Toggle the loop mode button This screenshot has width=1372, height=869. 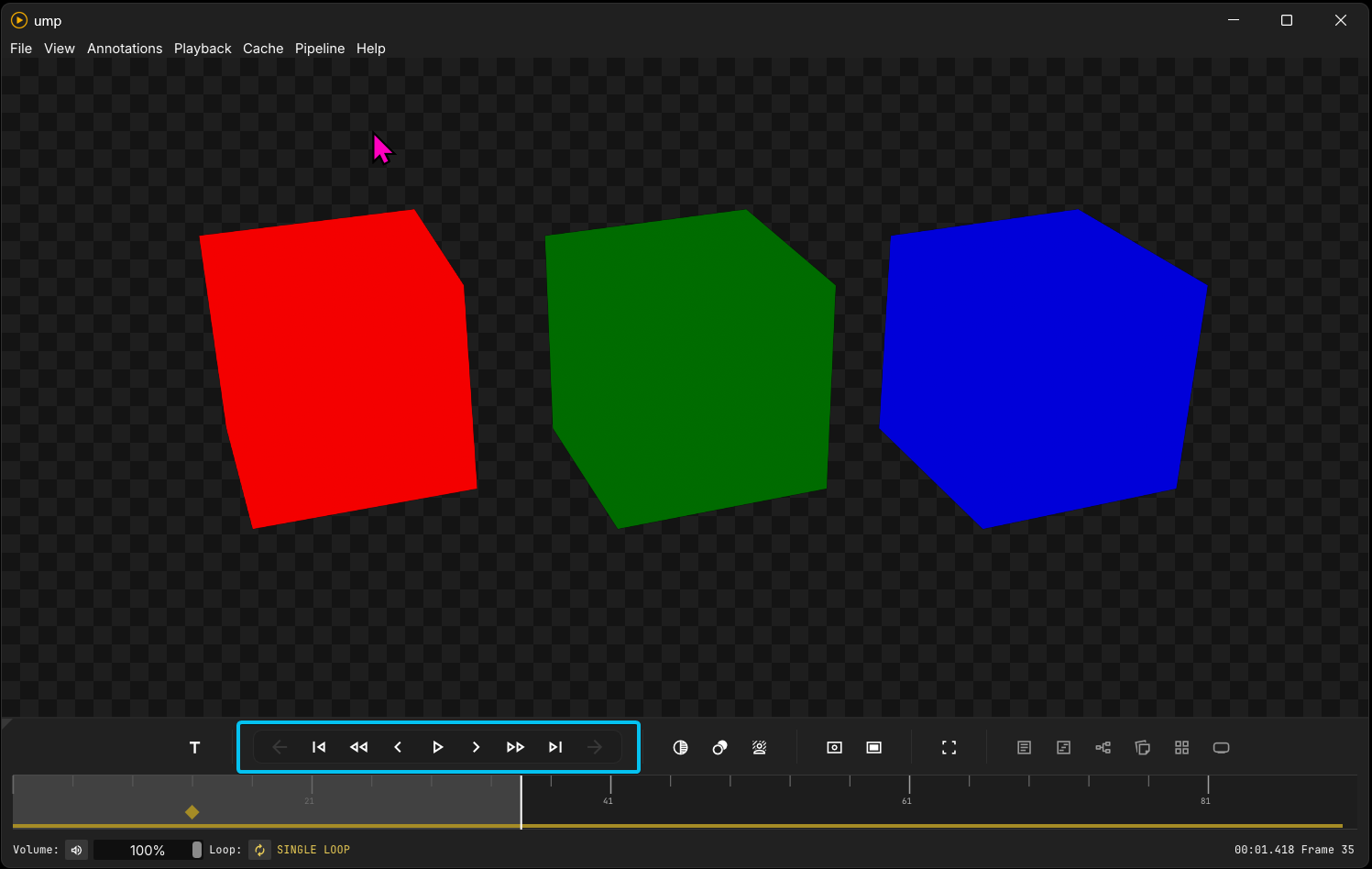[x=259, y=850]
